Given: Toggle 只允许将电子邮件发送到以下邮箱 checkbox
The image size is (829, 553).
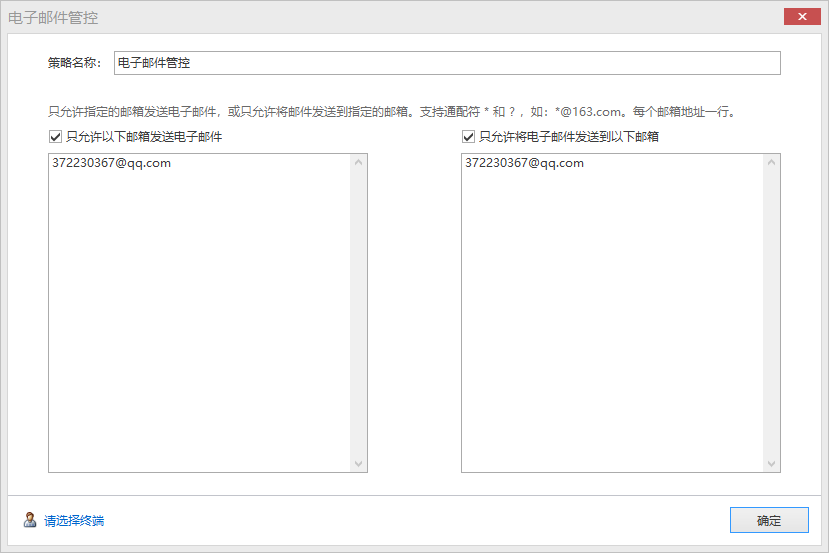Looking at the screenshot, I should pos(468,137).
